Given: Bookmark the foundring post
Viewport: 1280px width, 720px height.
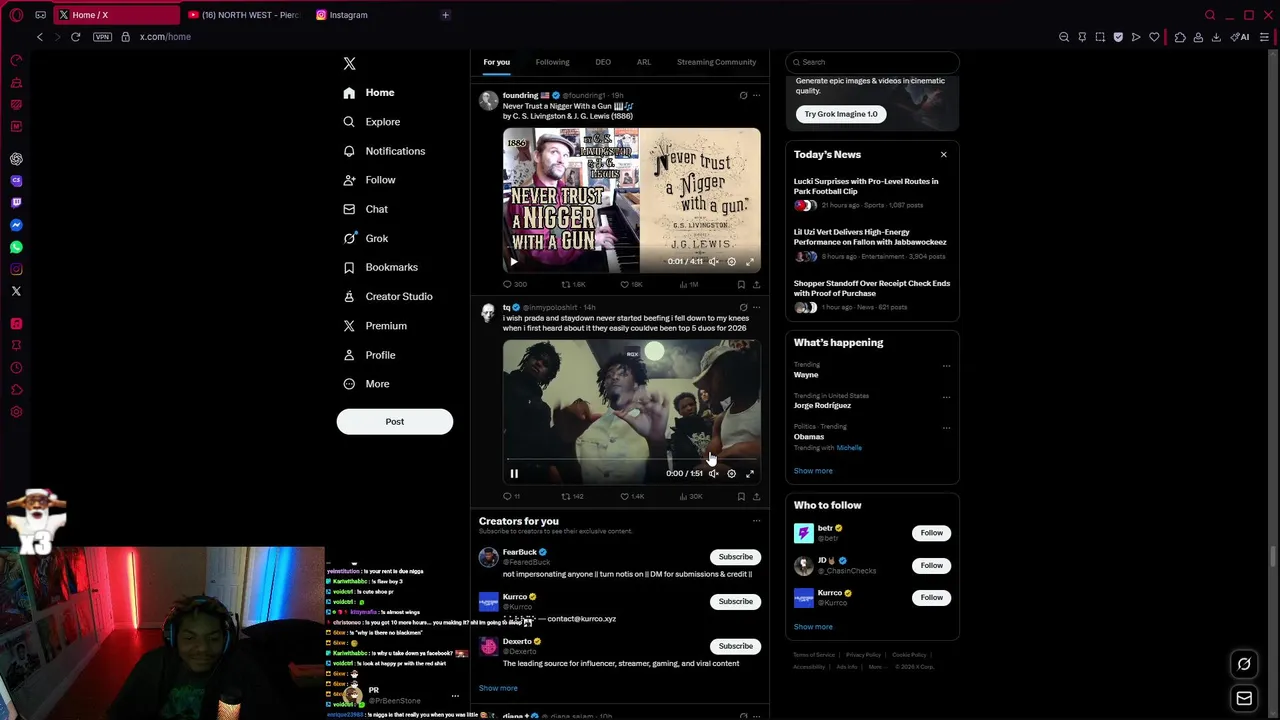Looking at the screenshot, I should 741,284.
